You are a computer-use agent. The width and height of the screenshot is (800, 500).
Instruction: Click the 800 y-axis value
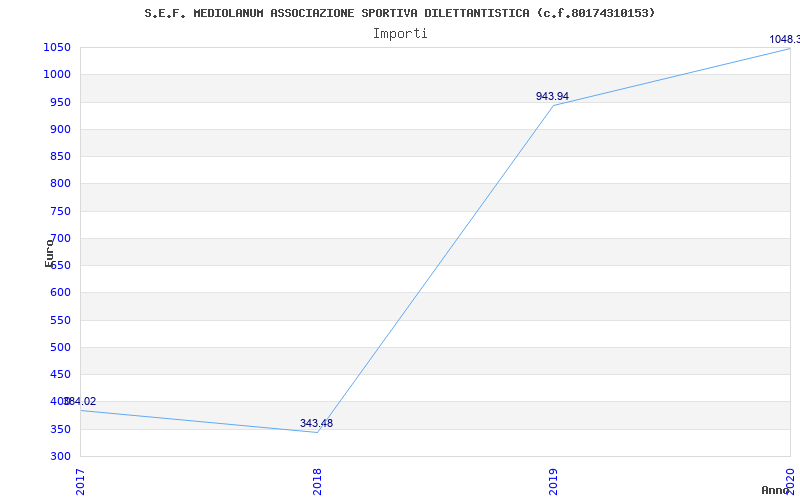[60, 184]
